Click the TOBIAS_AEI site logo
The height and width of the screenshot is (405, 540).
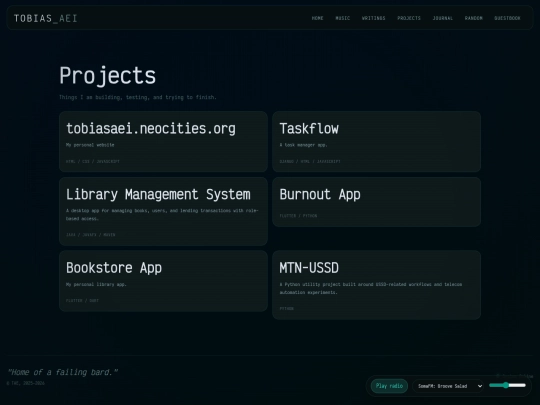pos(45,18)
